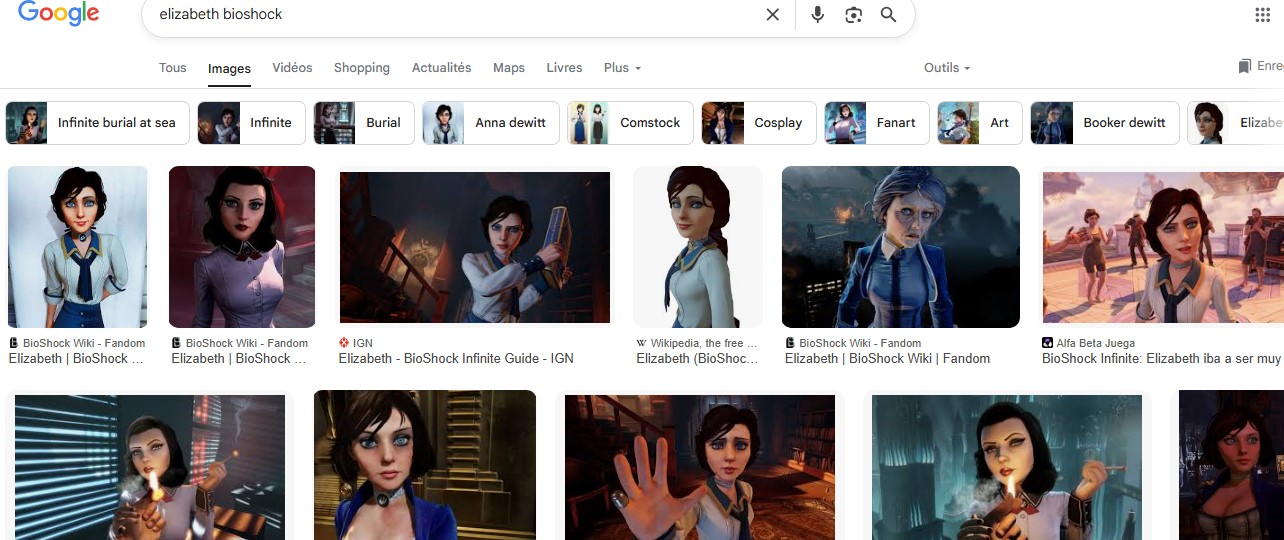Open the Livres tab
The image size is (1284, 540).
coord(564,68)
